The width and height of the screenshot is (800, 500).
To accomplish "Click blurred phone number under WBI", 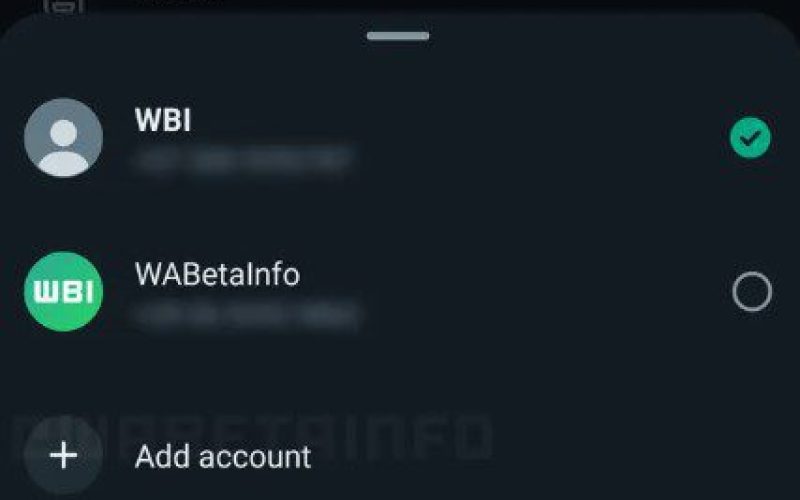I will (242, 159).
